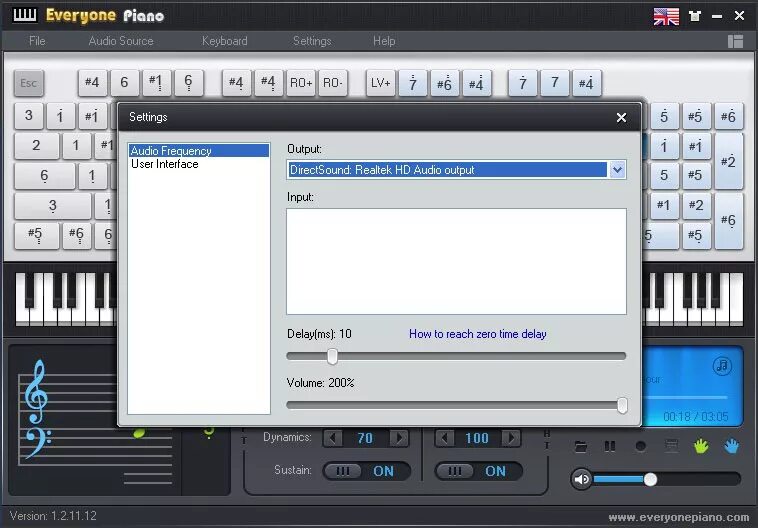Open the skin shirt icon
The width and height of the screenshot is (758, 528).
click(x=695, y=16)
